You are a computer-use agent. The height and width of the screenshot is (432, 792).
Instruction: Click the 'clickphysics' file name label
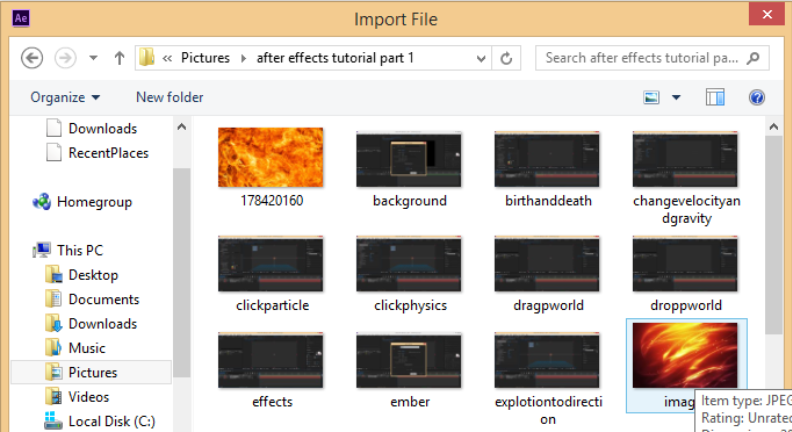410,305
